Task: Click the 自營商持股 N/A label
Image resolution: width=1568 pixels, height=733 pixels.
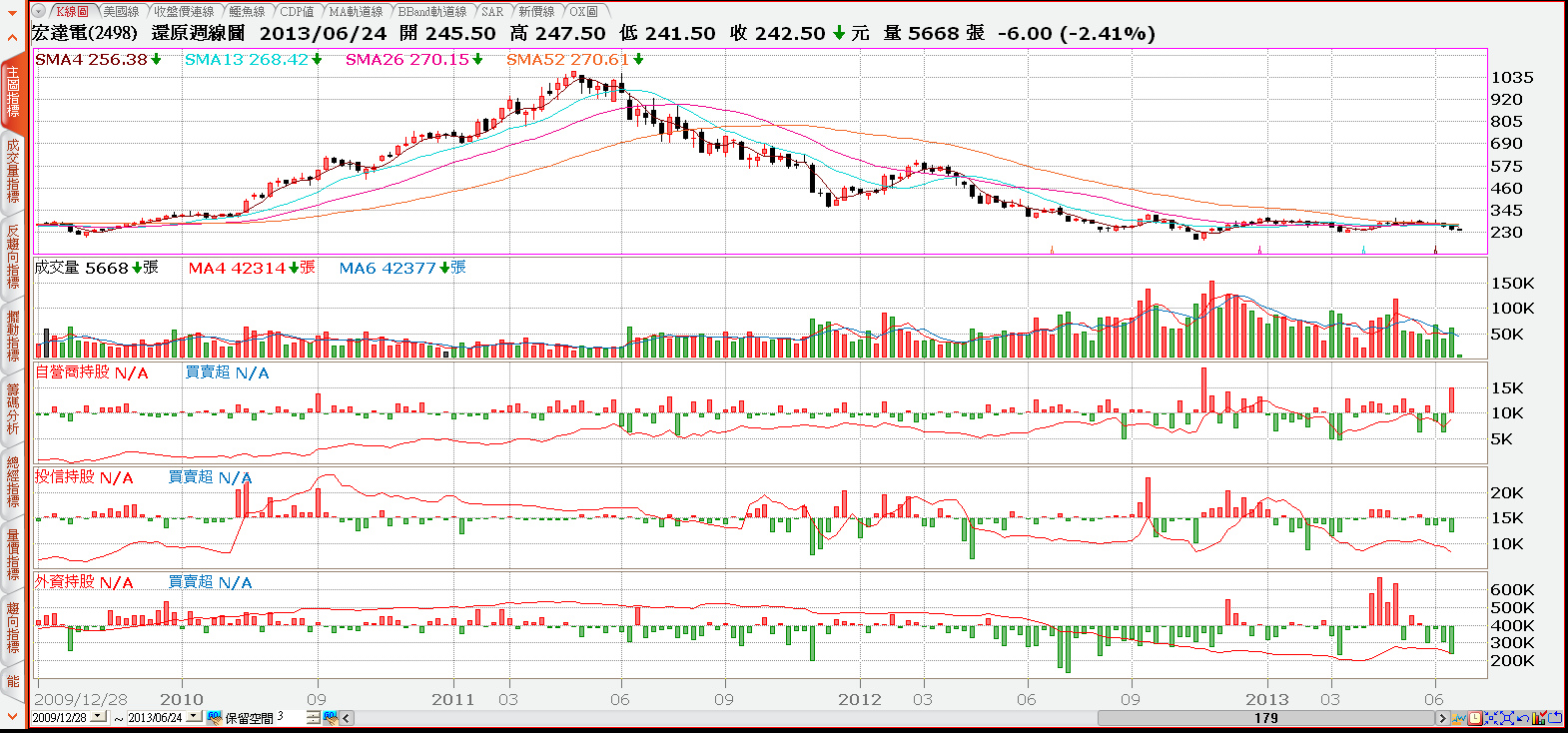Action: click(x=91, y=372)
